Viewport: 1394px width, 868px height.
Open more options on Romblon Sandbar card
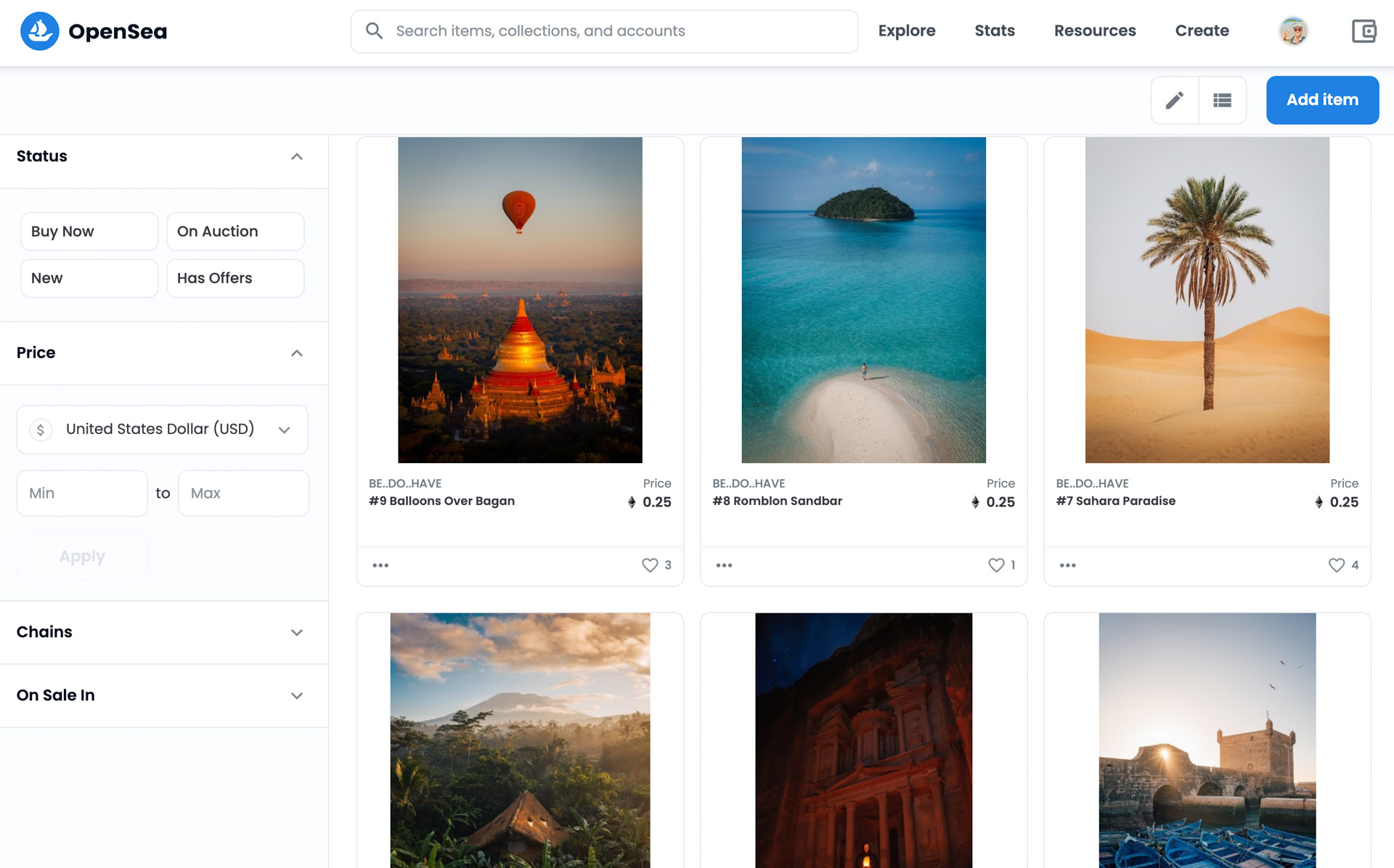[724, 565]
